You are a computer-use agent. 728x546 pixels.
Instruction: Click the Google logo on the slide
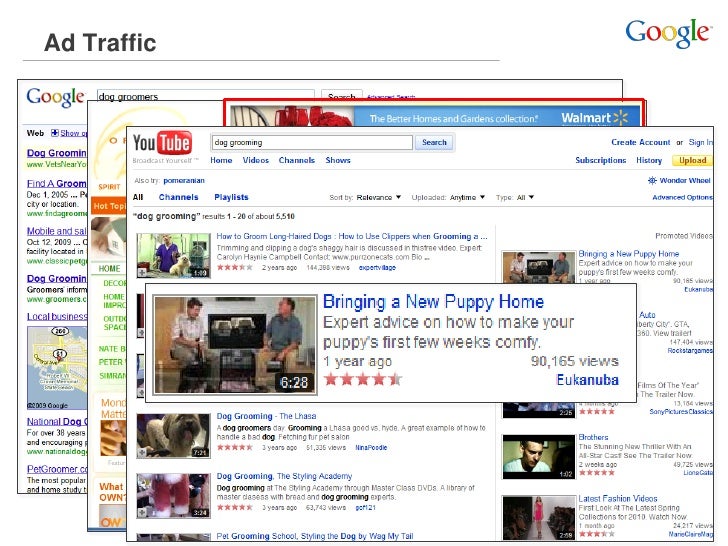point(668,32)
